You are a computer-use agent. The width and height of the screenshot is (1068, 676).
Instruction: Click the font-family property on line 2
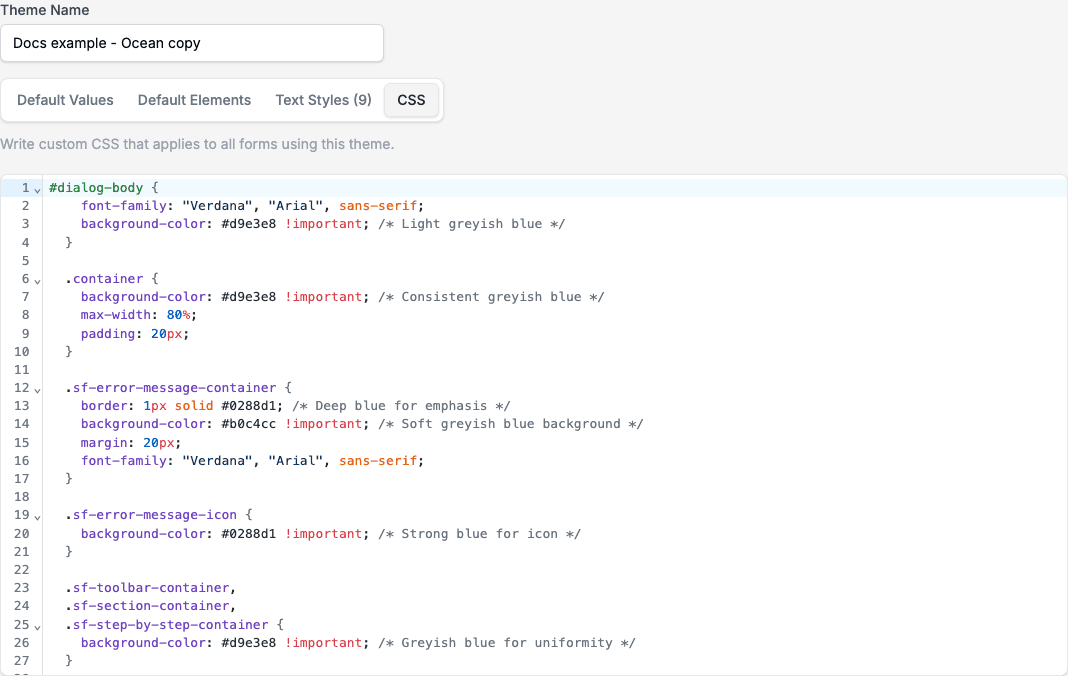pos(124,206)
